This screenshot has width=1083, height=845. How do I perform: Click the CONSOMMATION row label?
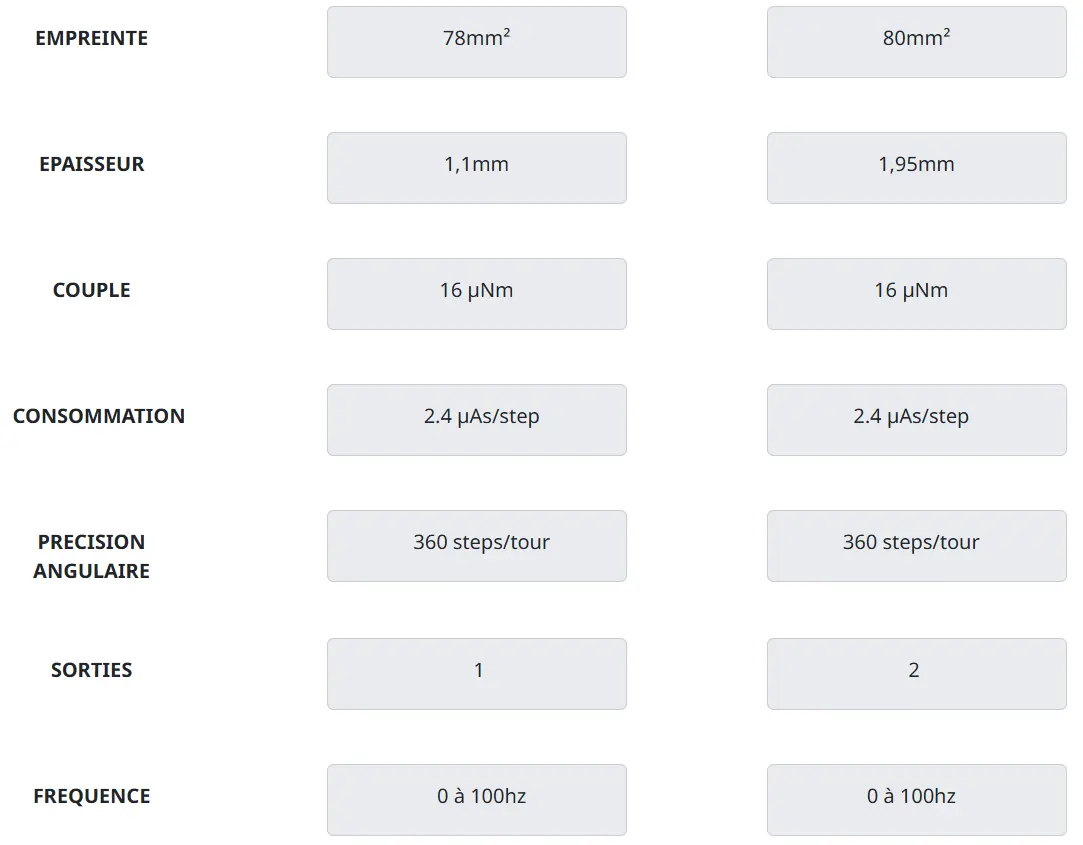point(98,416)
